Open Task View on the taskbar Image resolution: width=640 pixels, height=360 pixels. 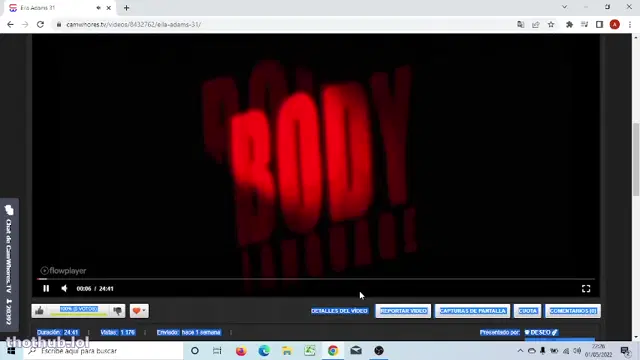click(217, 351)
